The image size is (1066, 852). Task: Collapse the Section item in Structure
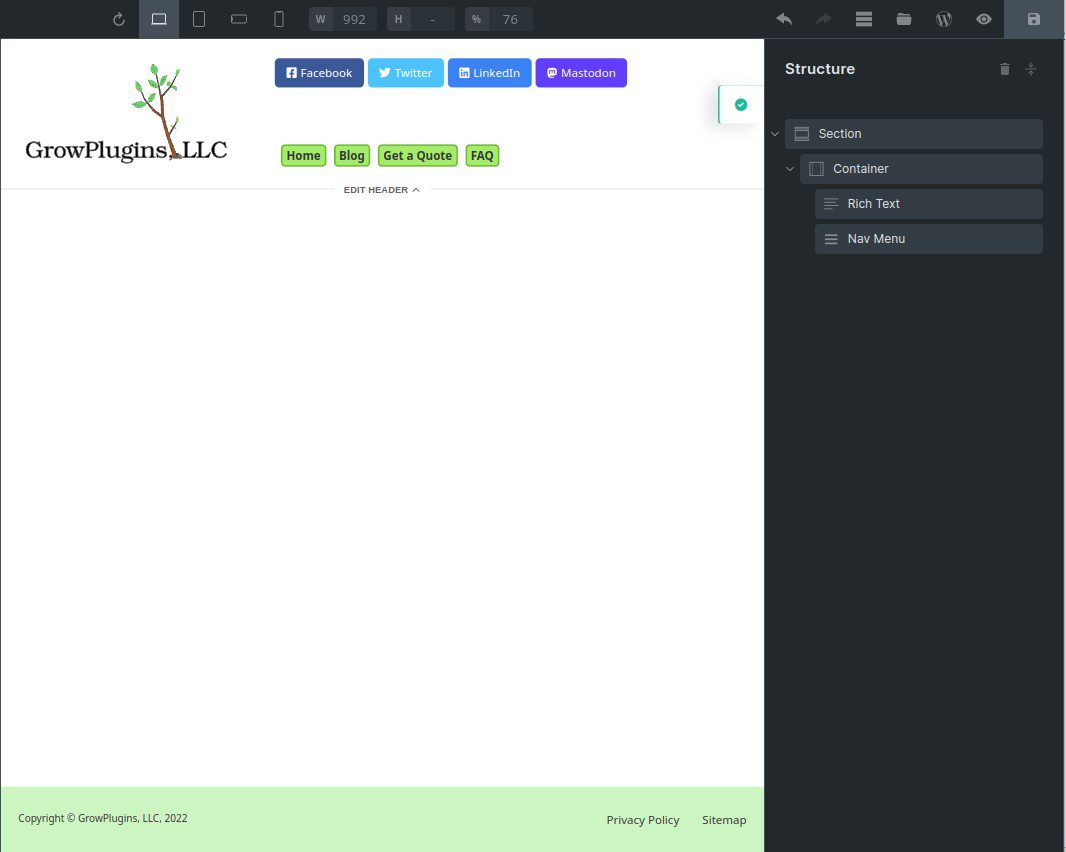point(774,133)
